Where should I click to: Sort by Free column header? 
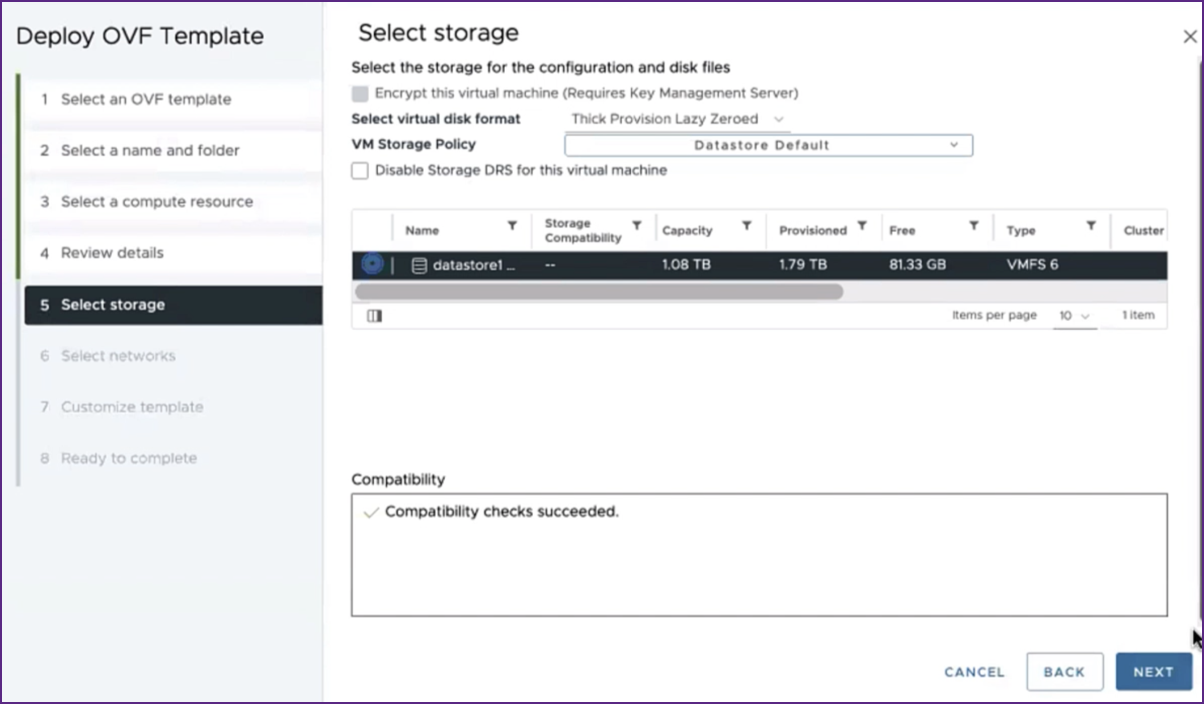[902, 230]
